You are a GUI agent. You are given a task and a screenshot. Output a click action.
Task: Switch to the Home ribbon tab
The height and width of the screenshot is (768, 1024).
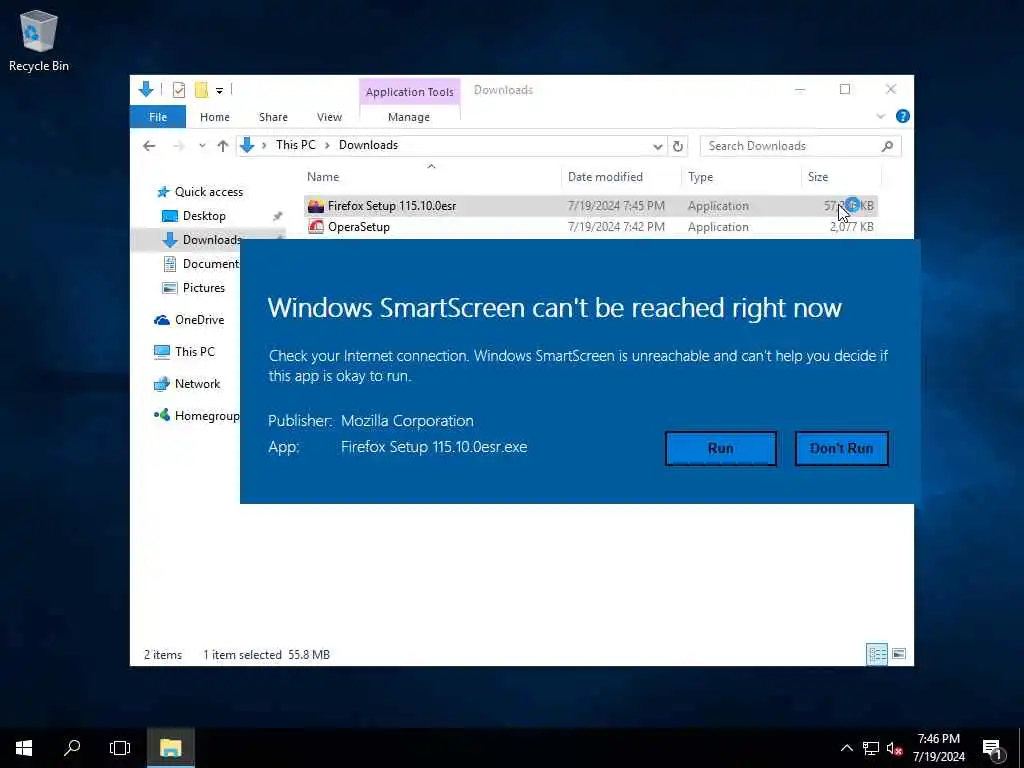tap(215, 117)
